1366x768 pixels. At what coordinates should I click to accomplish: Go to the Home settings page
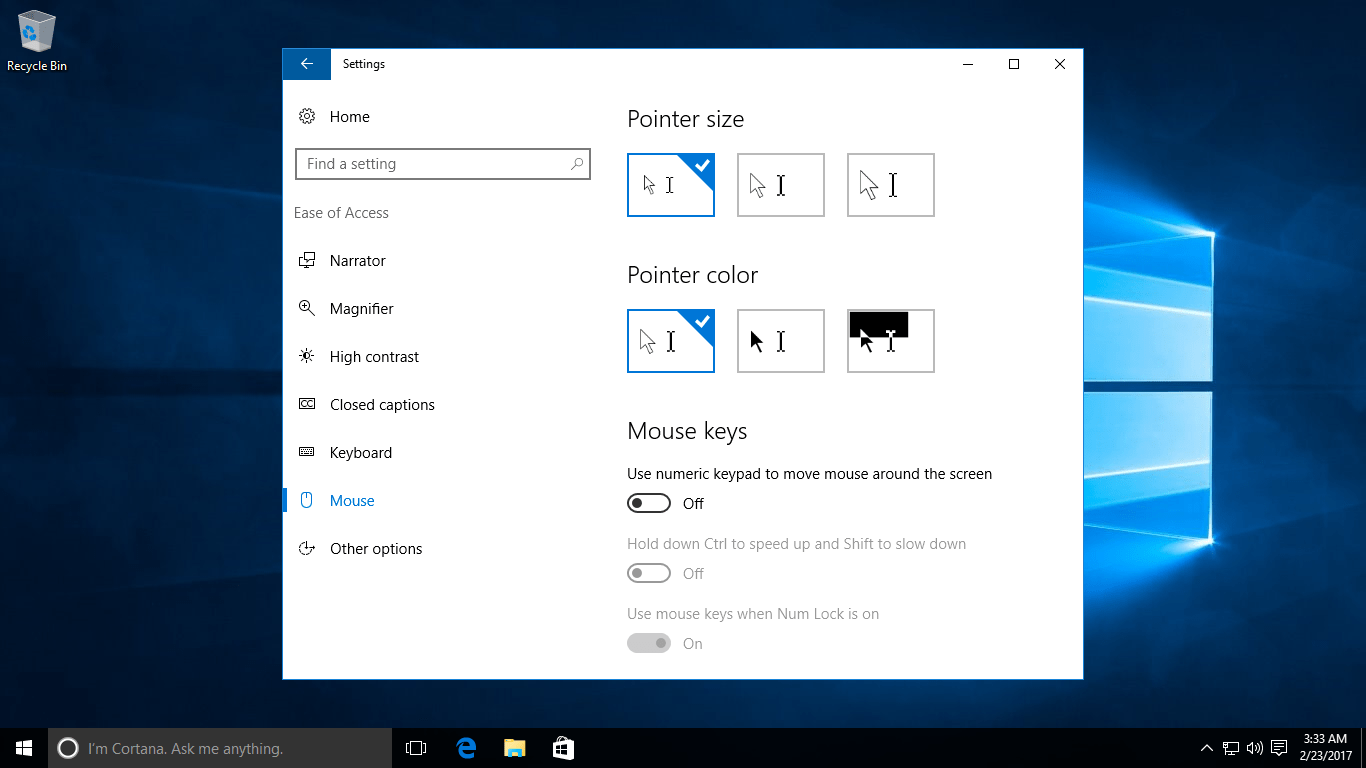[x=349, y=116]
